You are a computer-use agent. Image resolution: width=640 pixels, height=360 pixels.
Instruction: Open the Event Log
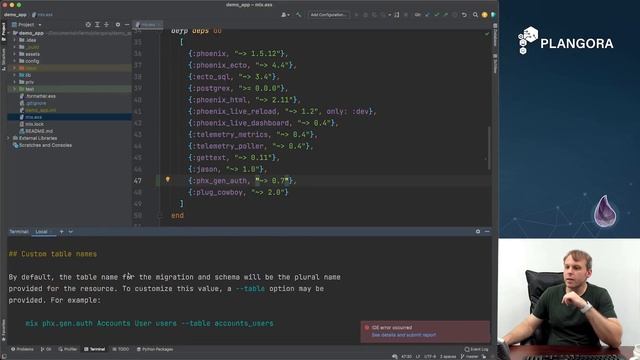tap(476, 349)
